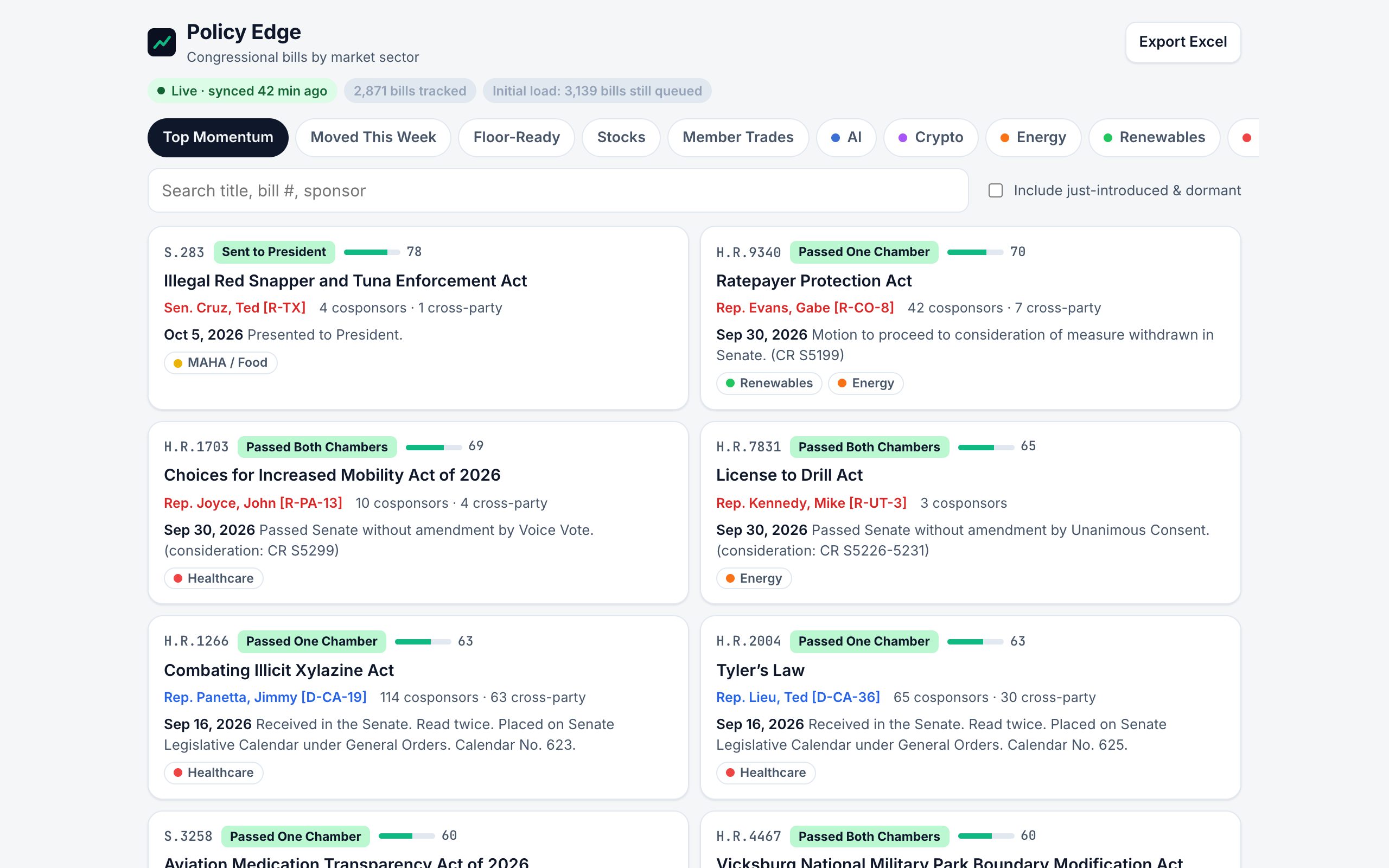The height and width of the screenshot is (868, 1389).
Task: Switch to the Moved This Week tab
Action: pyautogui.click(x=373, y=137)
